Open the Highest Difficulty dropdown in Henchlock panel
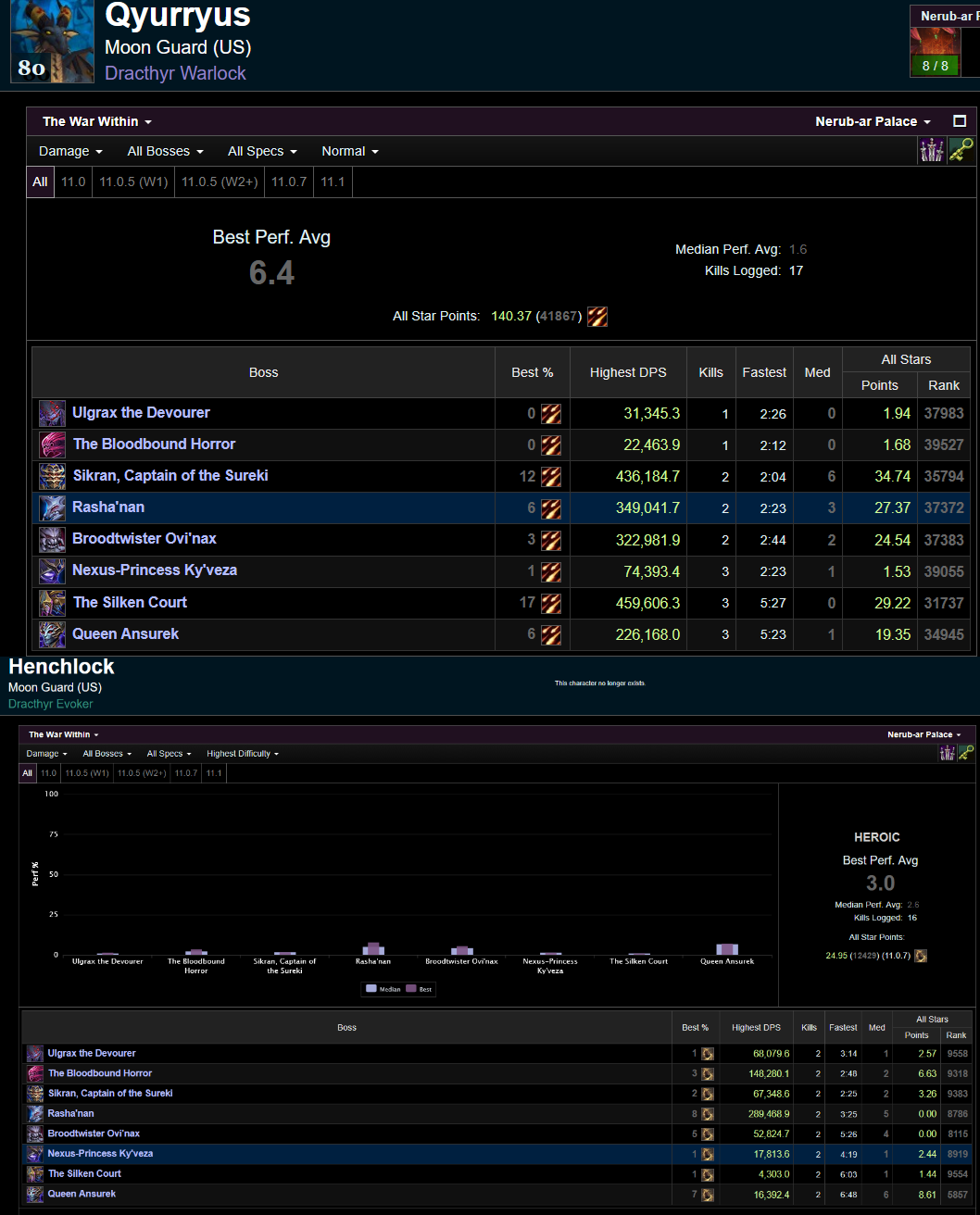 [x=243, y=754]
